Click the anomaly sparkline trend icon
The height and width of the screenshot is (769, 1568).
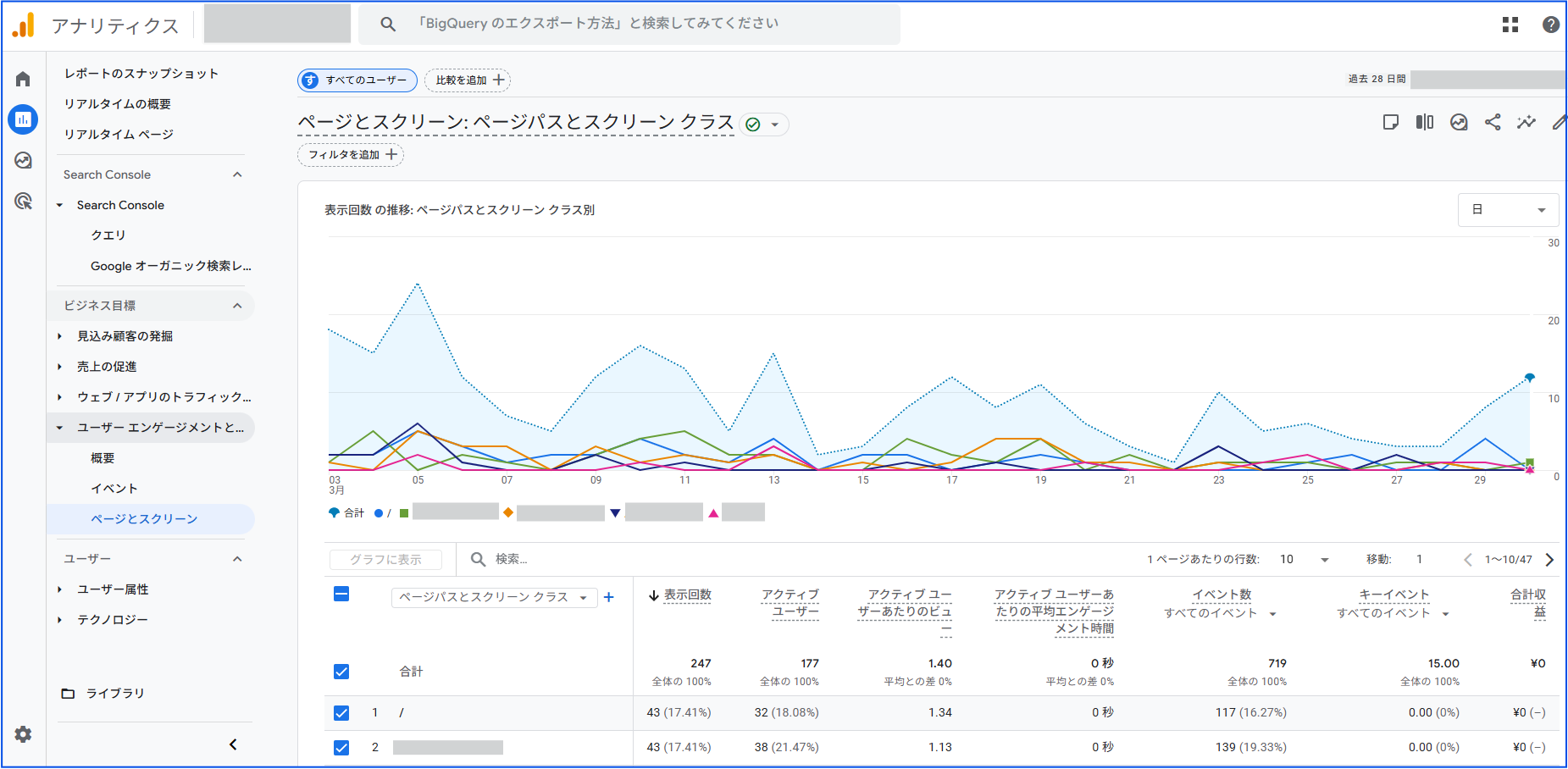(1526, 122)
